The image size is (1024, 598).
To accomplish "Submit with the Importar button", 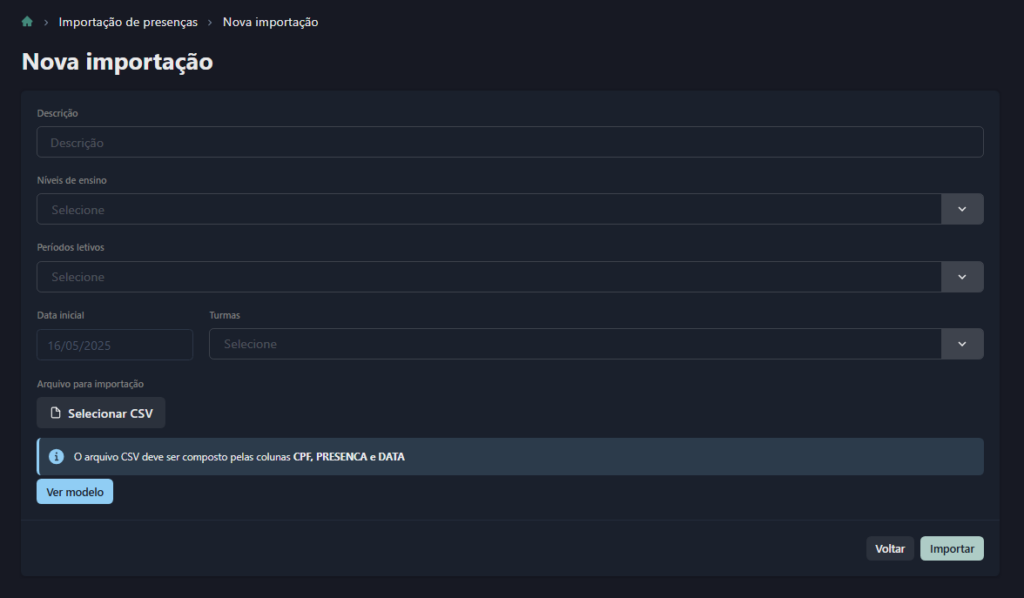I will [952, 549].
